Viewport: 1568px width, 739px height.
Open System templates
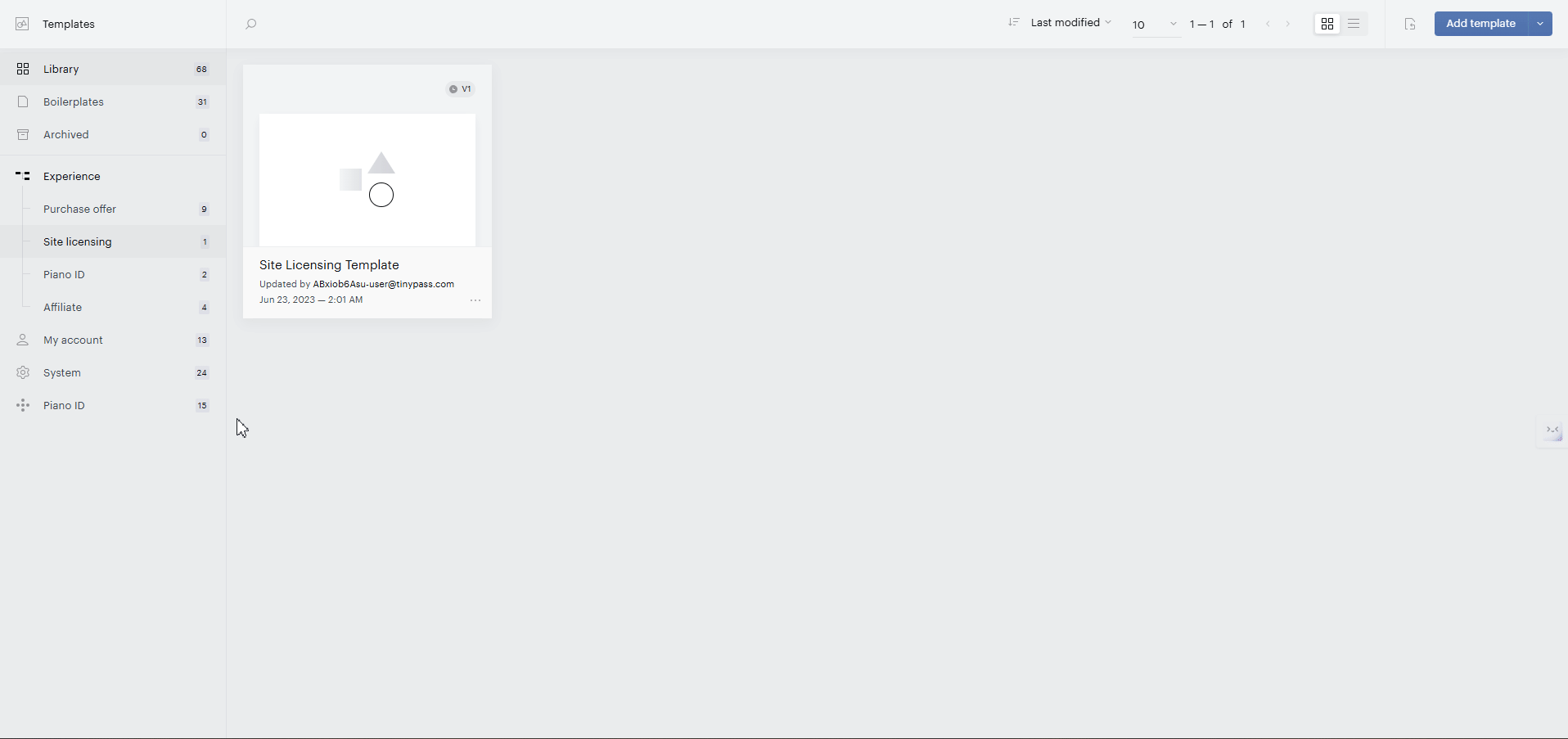pos(113,372)
